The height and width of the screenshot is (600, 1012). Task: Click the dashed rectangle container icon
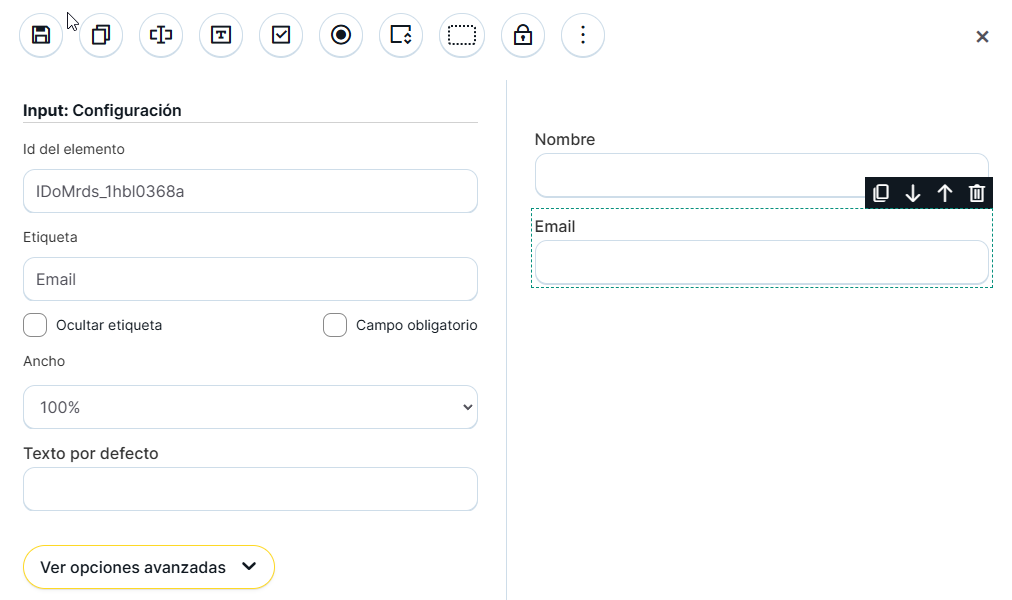coord(462,35)
